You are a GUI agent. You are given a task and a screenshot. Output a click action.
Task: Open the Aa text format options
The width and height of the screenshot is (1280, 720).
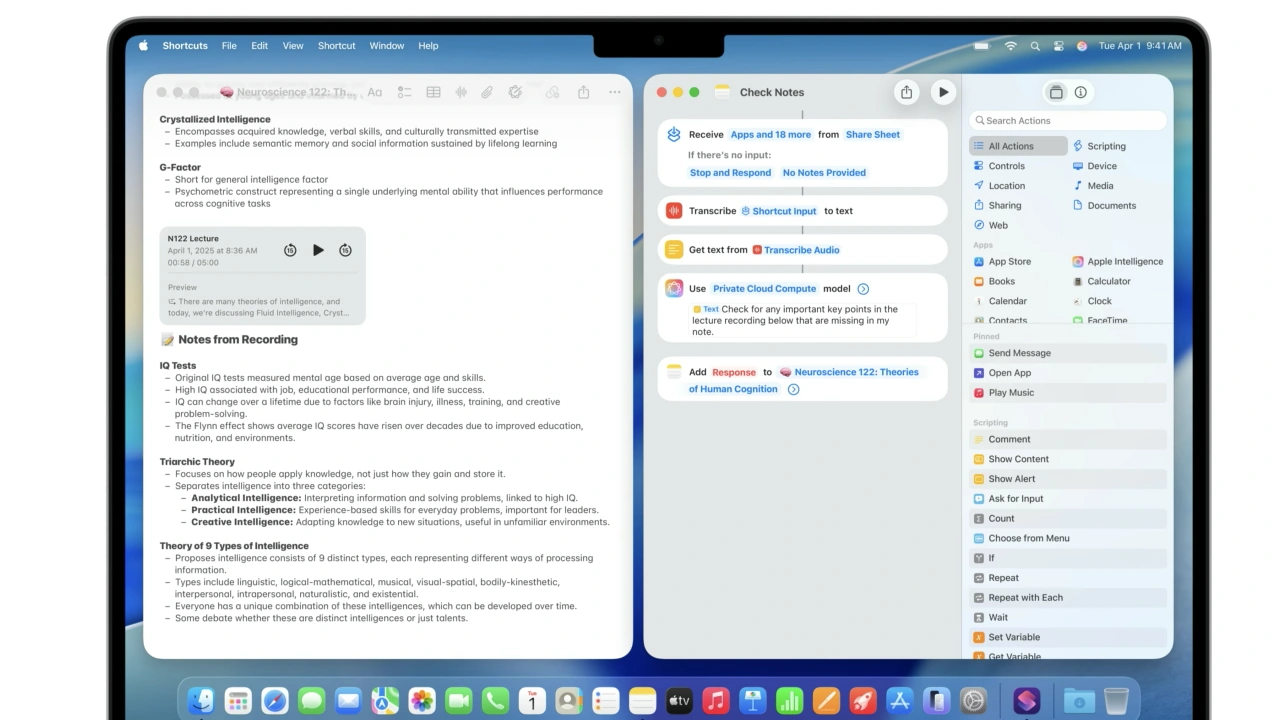click(x=375, y=92)
